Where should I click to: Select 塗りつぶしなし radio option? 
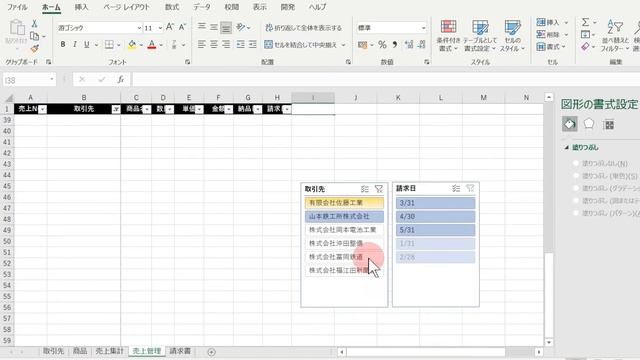pyautogui.click(x=576, y=163)
